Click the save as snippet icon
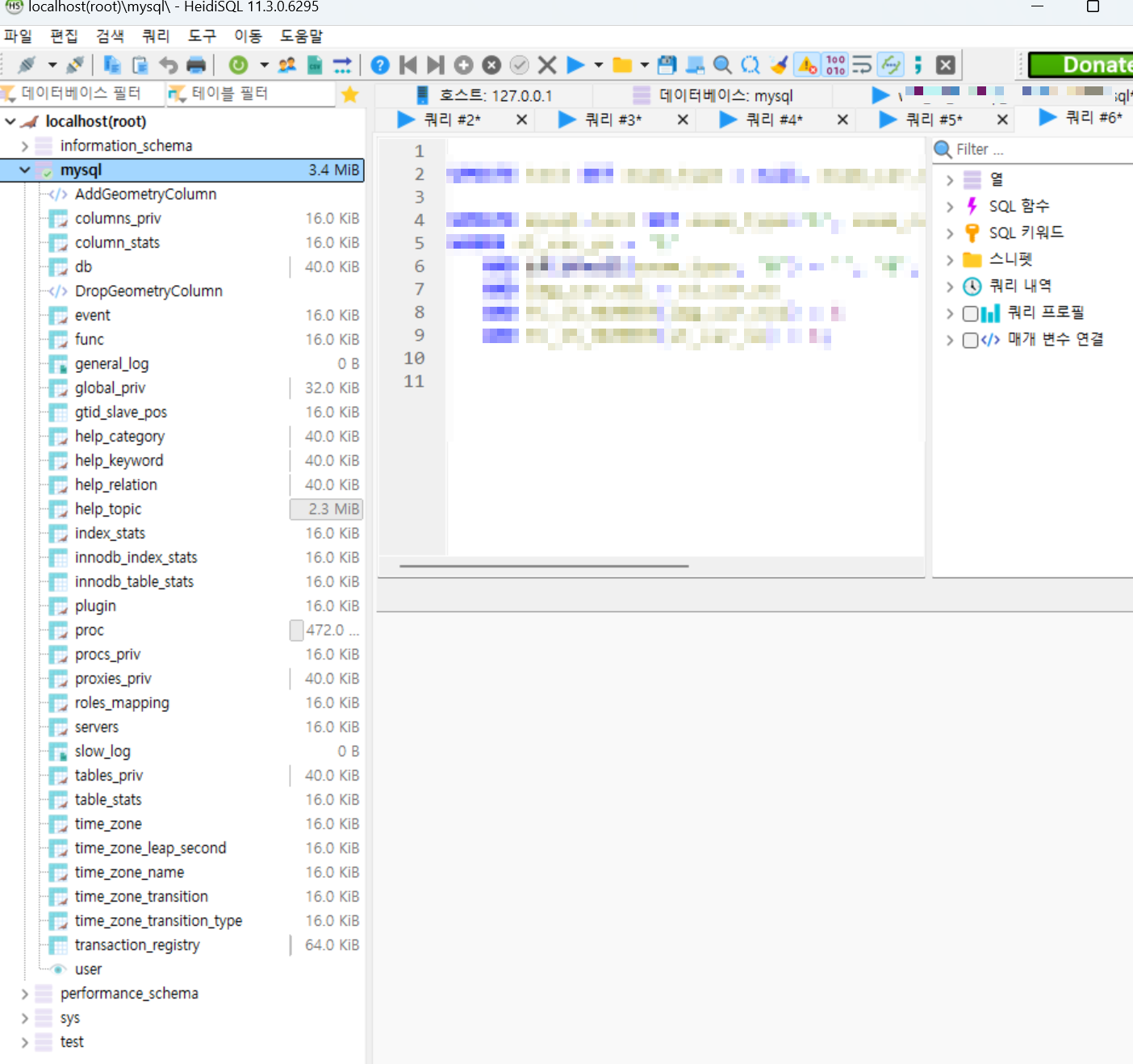This screenshot has height=1064, width=1133. coord(695,65)
